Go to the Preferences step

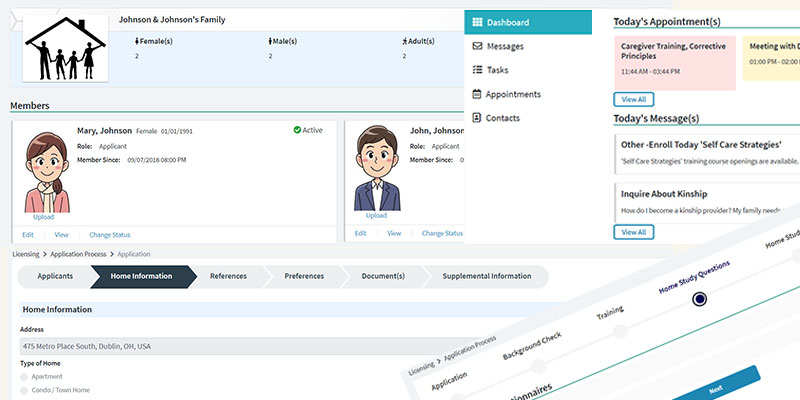pyautogui.click(x=304, y=277)
